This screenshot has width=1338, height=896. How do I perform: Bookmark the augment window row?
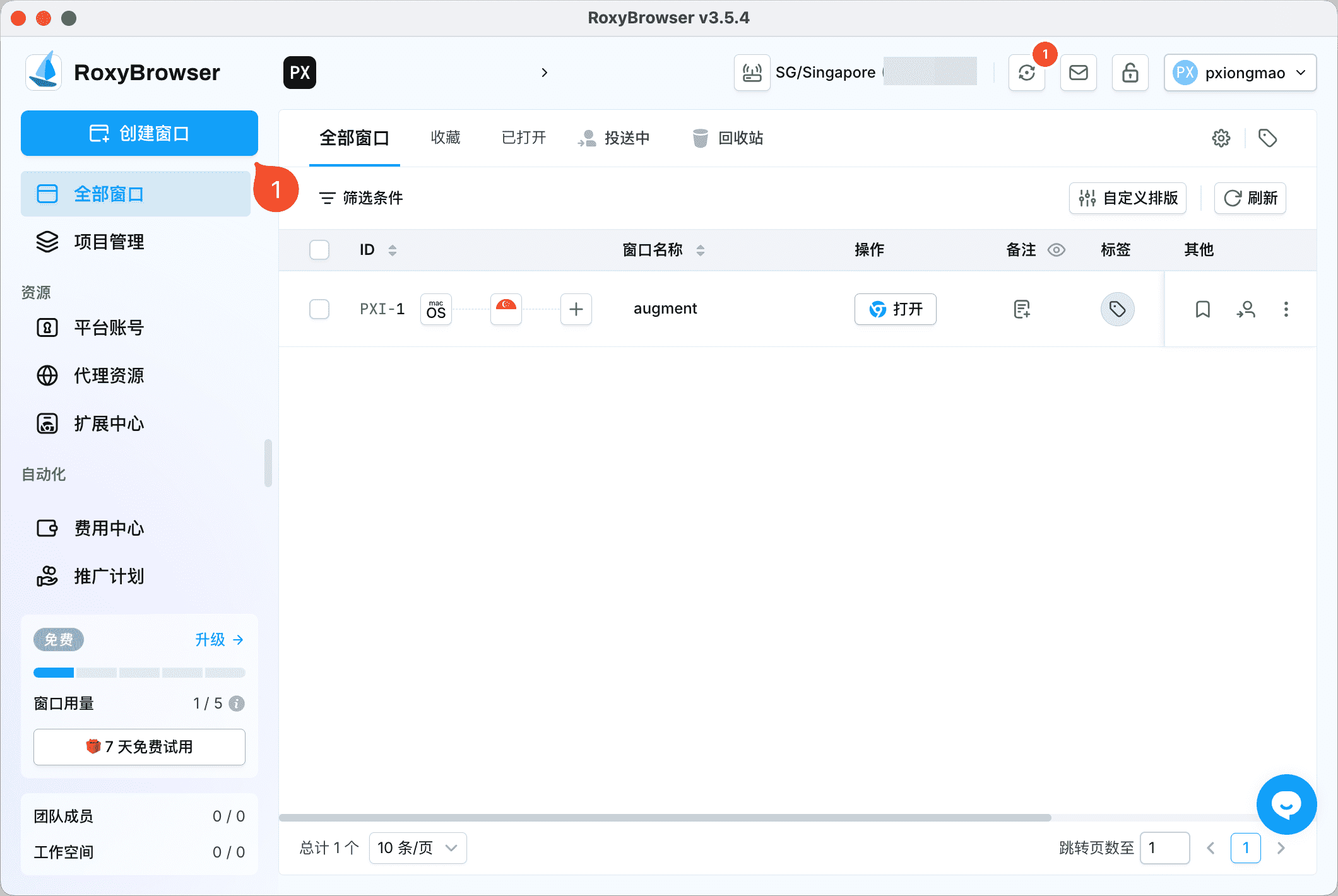coord(1202,309)
